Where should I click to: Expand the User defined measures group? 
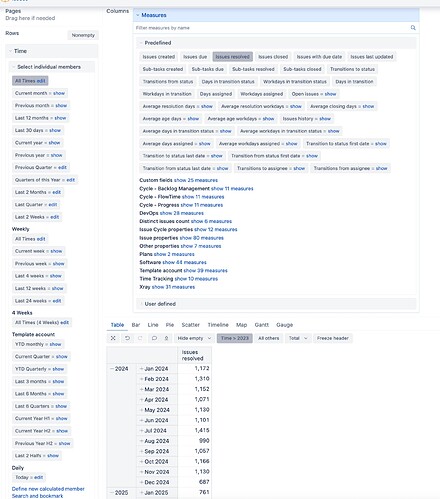(141, 304)
